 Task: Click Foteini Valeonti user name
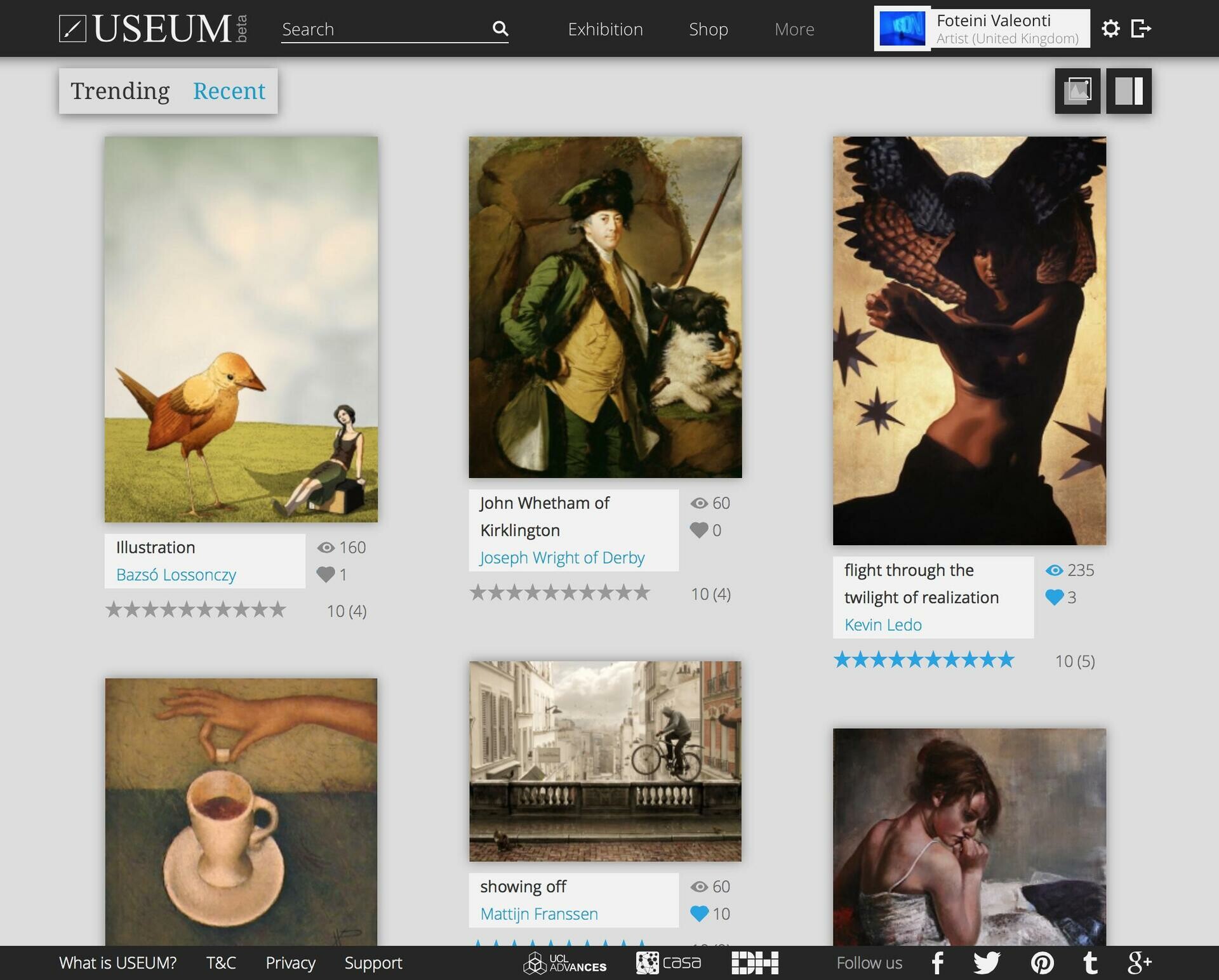pos(994,20)
